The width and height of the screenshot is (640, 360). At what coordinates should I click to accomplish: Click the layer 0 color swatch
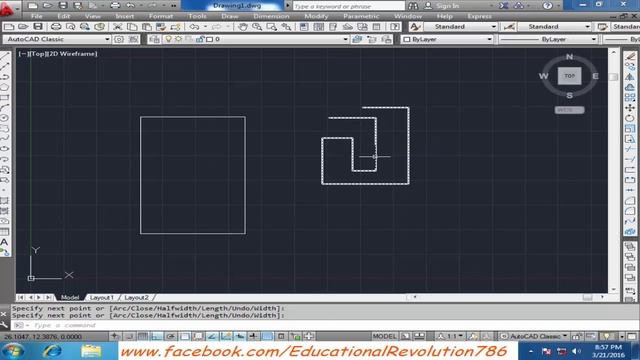point(210,39)
